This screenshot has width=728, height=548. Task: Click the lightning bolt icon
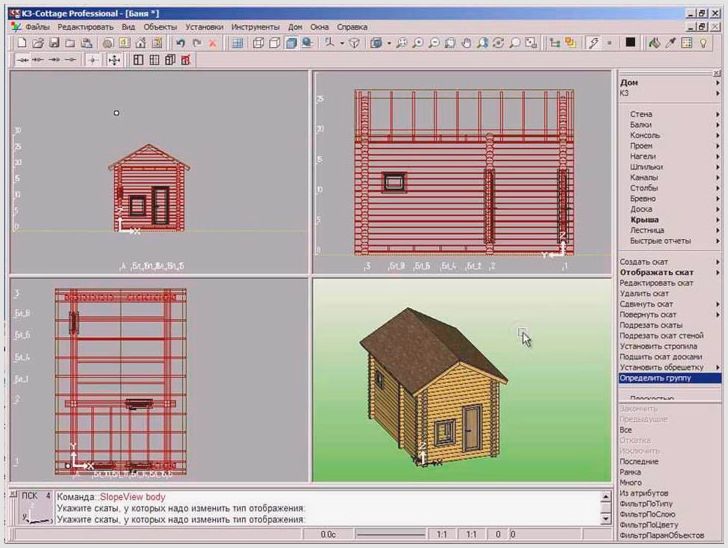click(x=593, y=43)
